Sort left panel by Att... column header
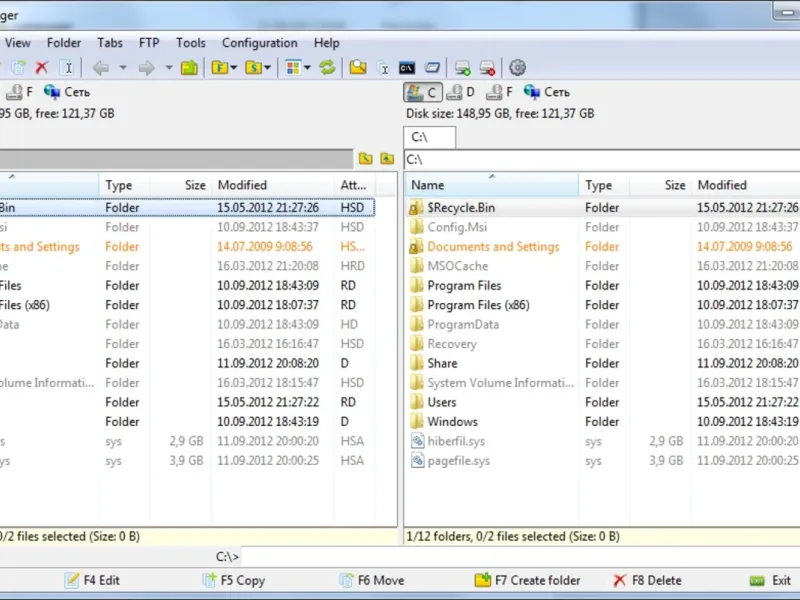 [x=354, y=185]
